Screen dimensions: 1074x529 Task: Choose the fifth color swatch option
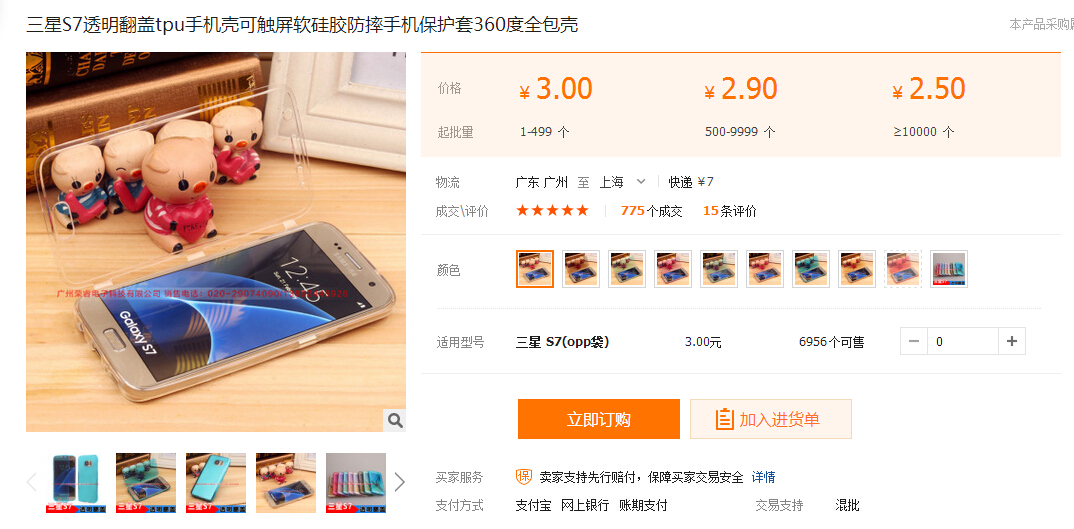(719, 269)
